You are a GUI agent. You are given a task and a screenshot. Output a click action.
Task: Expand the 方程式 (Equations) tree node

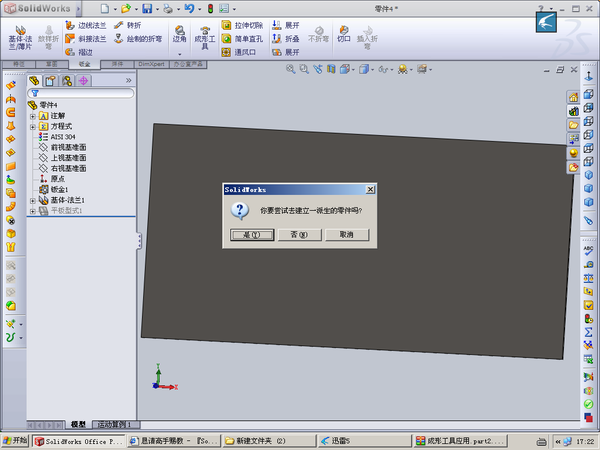pos(33,127)
